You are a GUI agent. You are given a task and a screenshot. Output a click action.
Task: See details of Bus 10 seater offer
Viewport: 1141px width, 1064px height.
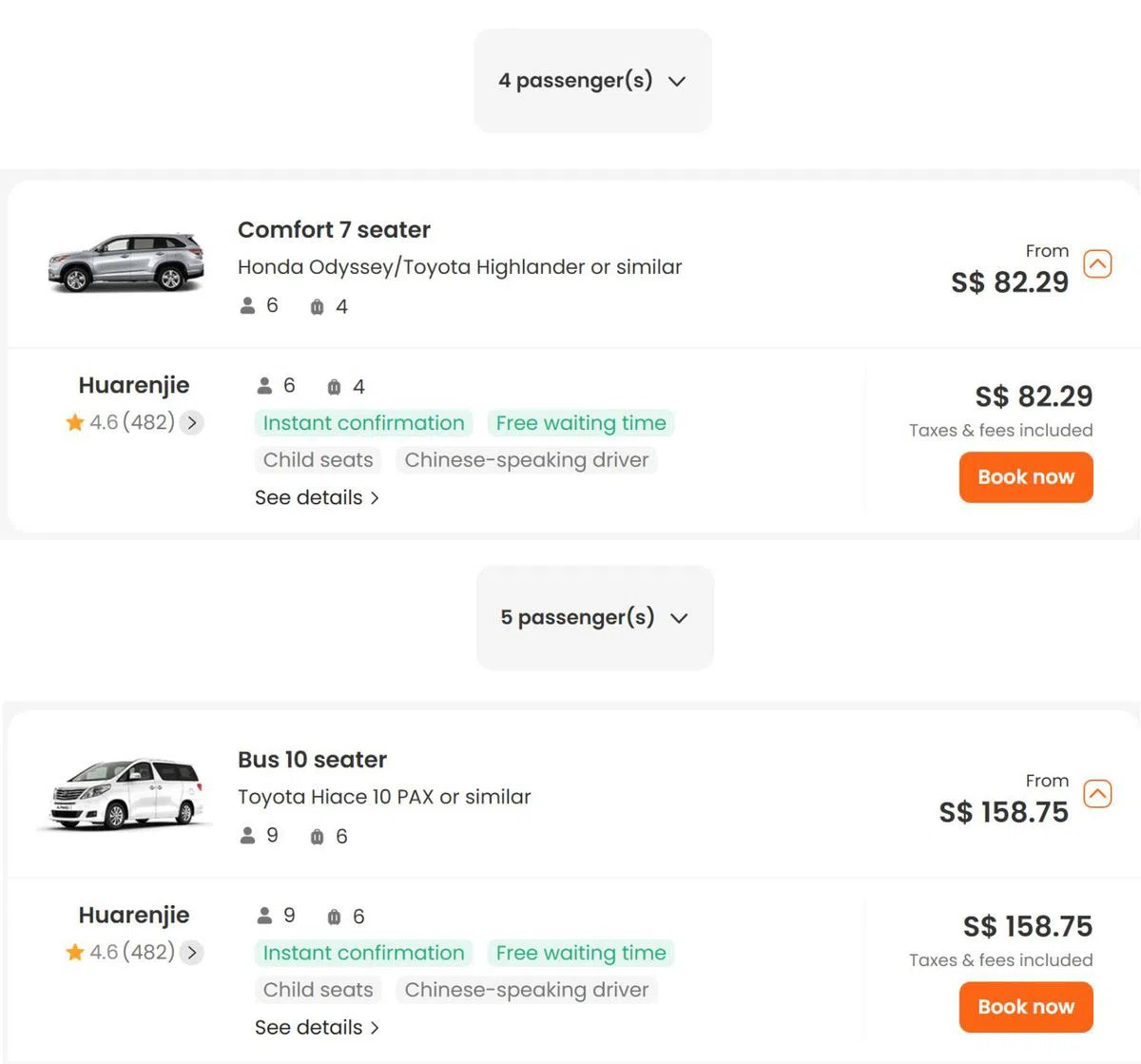click(x=317, y=1028)
